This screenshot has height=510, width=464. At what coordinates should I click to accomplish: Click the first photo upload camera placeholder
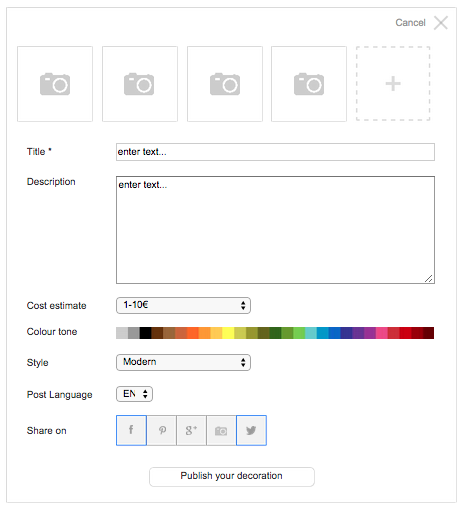click(55, 84)
